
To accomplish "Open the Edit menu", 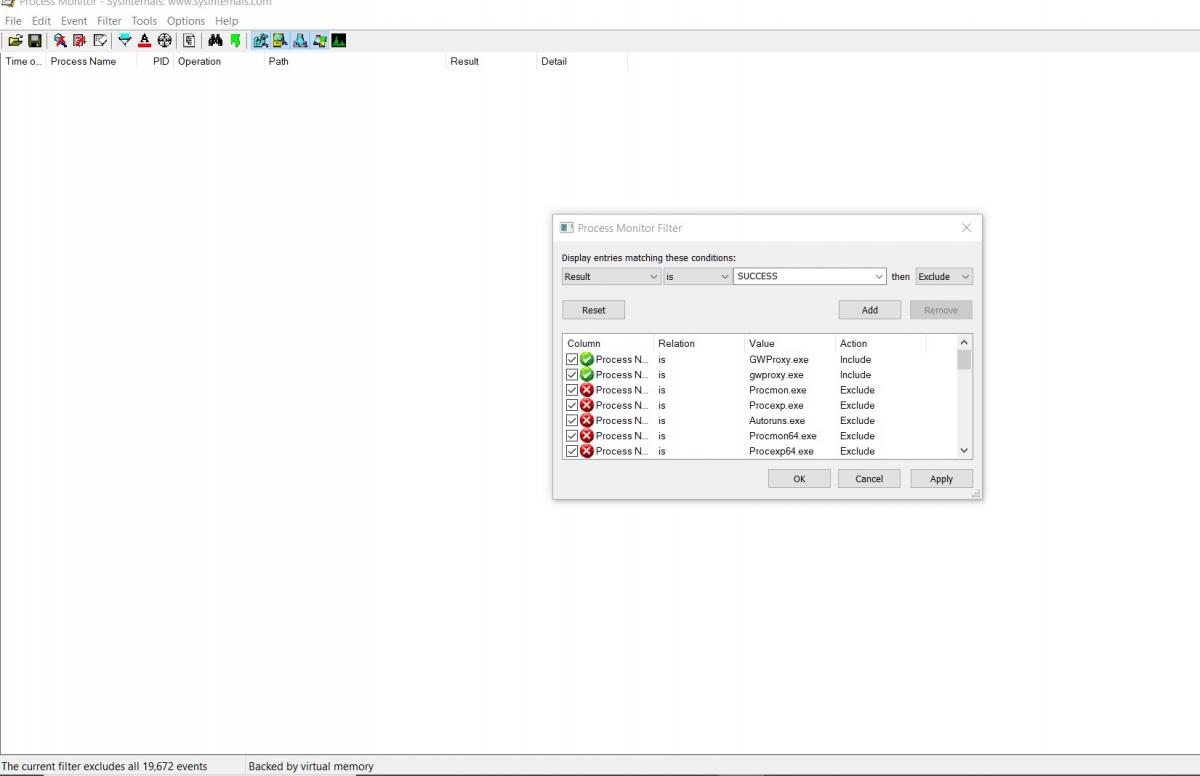I will (x=41, y=20).
